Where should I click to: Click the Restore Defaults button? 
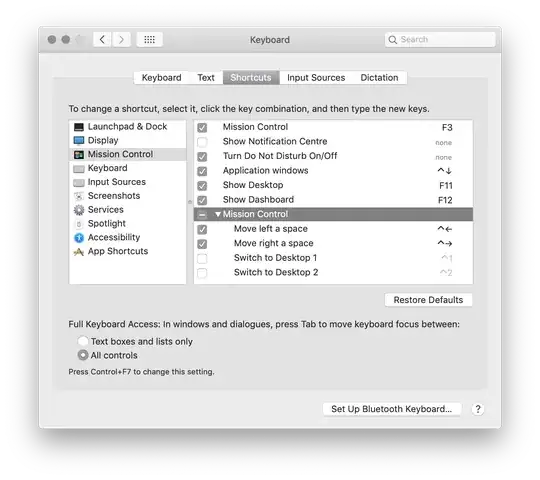pyautogui.click(x=428, y=300)
